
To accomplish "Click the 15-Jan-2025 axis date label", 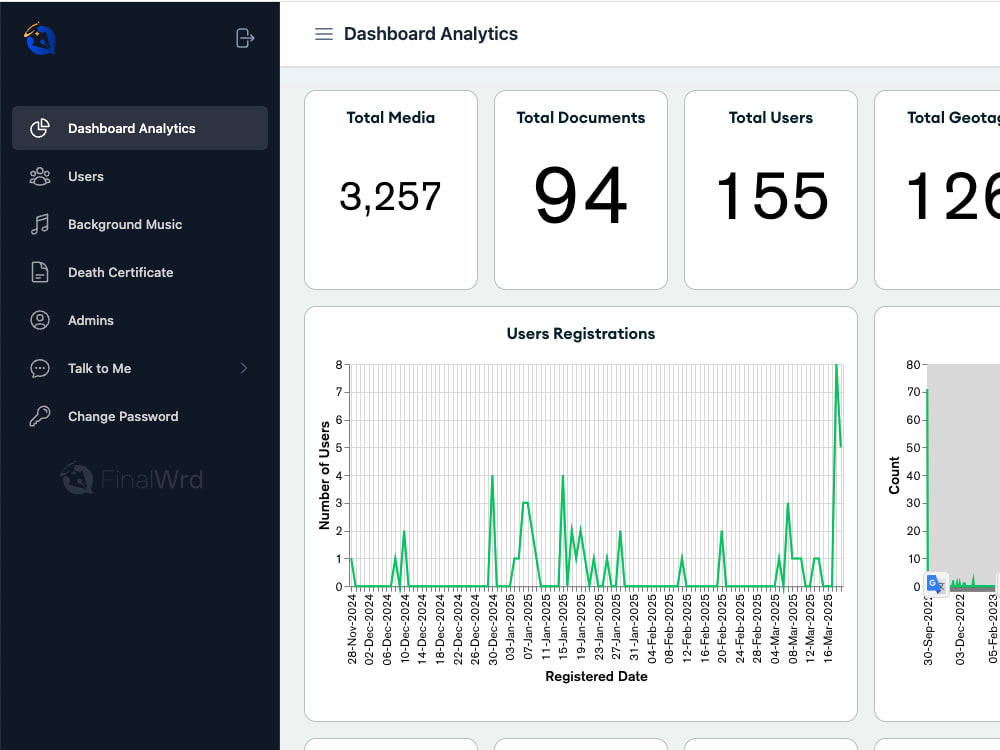I will [563, 629].
